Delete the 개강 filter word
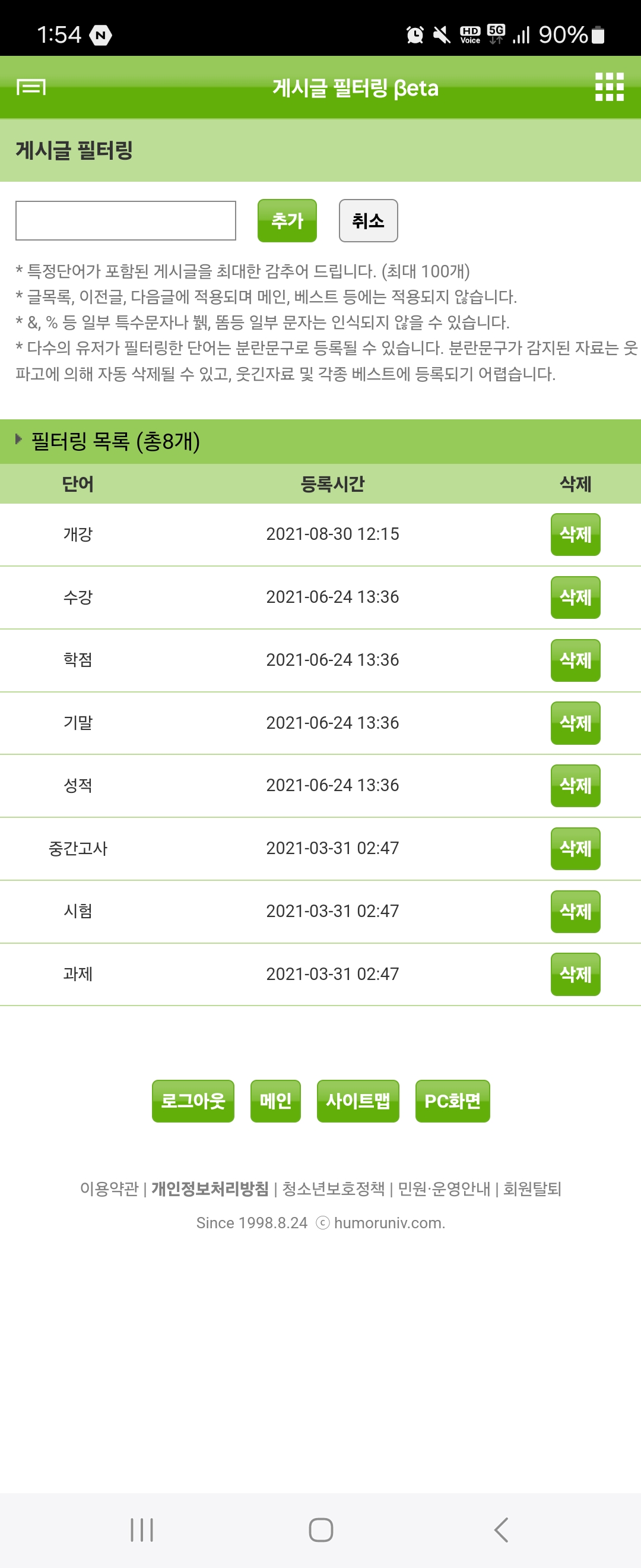This screenshot has width=641, height=1568. pyautogui.click(x=575, y=535)
